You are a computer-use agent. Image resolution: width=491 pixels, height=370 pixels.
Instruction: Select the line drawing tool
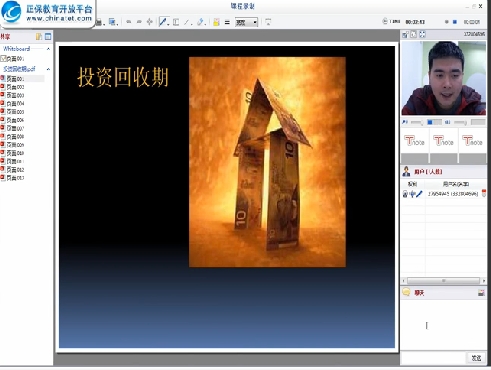187,22
